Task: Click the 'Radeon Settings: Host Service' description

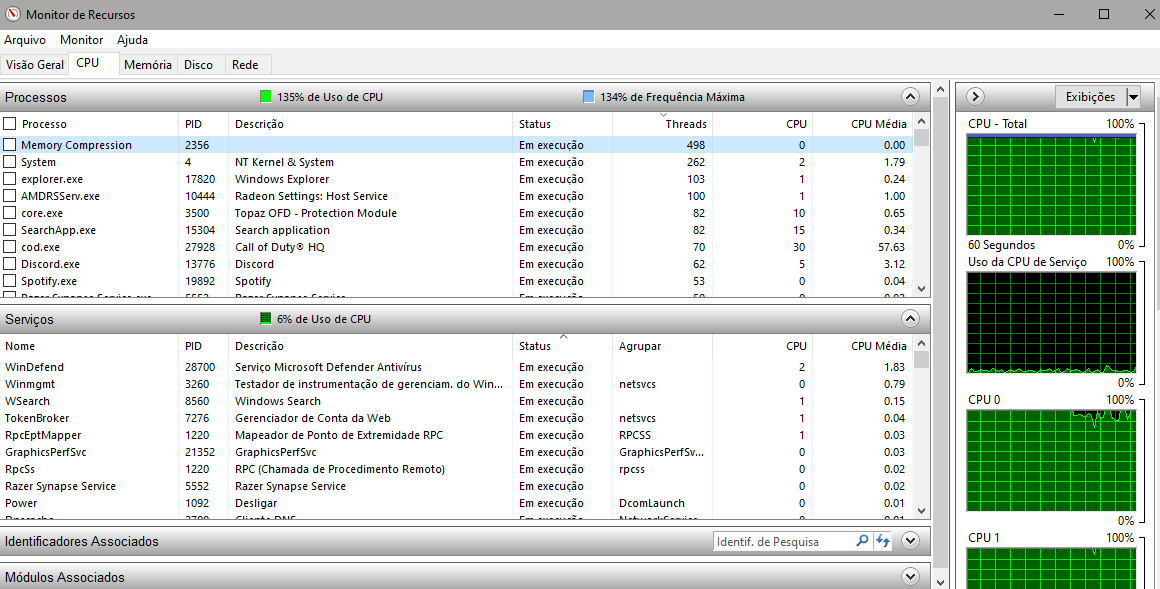Action: [x=311, y=196]
